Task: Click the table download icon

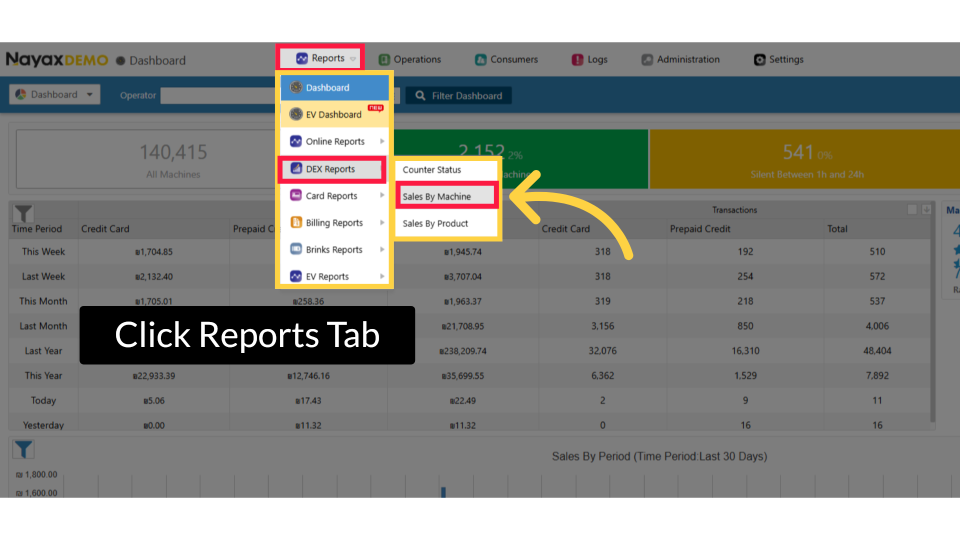Action: [x=926, y=209]
